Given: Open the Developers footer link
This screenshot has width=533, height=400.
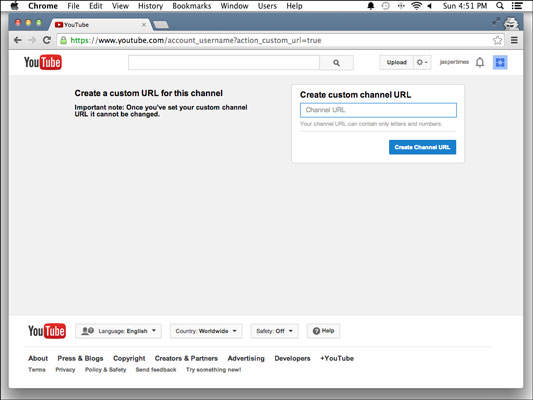Looking at the screenshot, I should (292, 358).
